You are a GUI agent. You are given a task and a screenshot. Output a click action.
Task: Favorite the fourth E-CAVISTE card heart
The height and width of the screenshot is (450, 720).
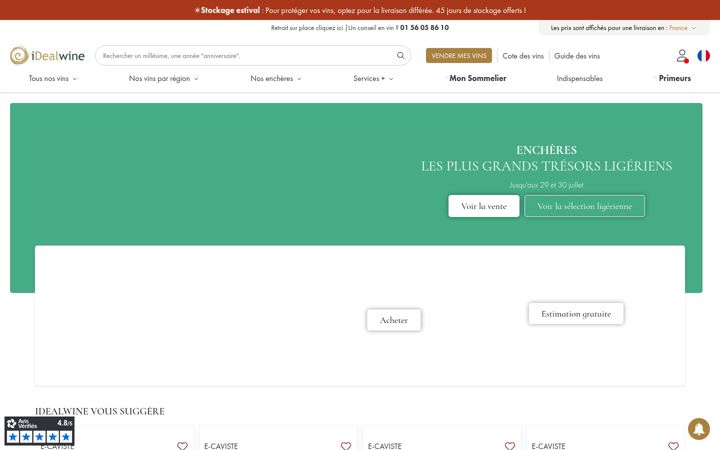pyautogui.click(x=673, y=445)
